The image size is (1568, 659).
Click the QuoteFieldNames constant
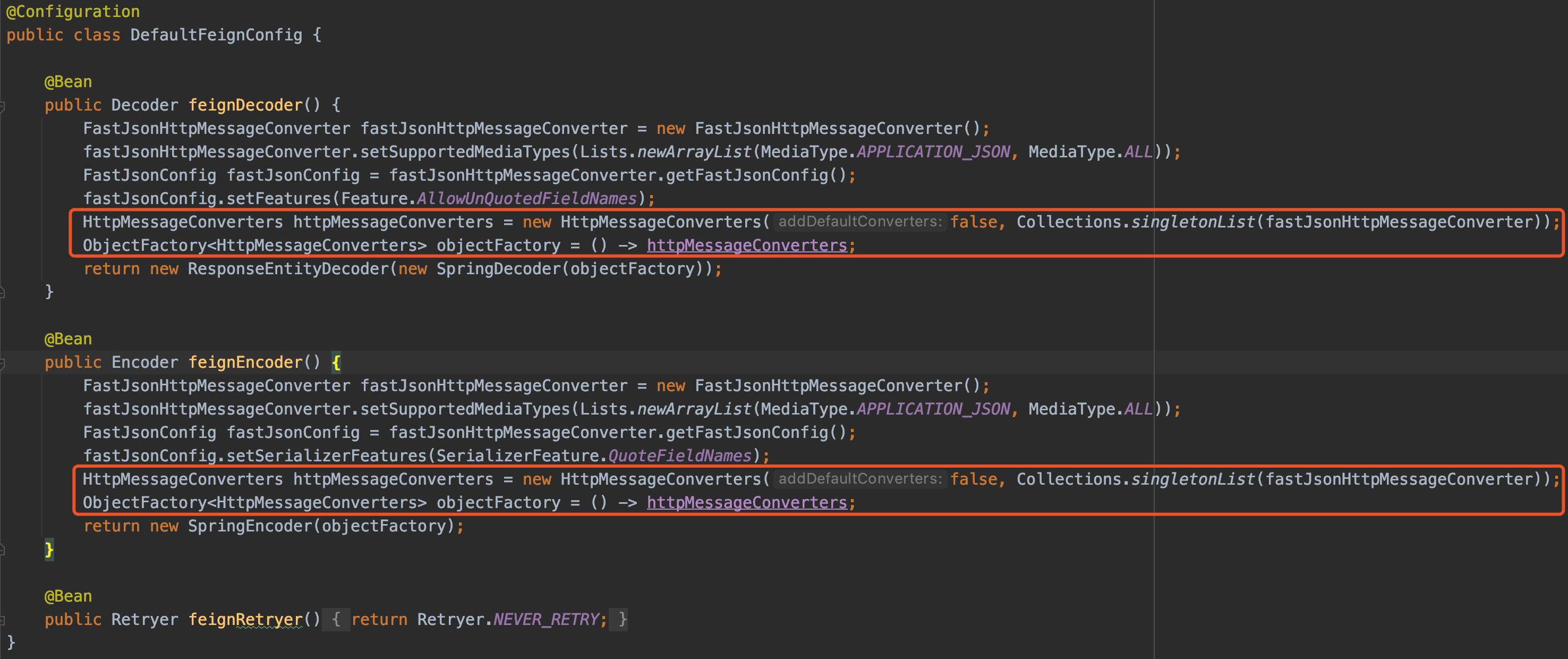[x=680, y=455]
